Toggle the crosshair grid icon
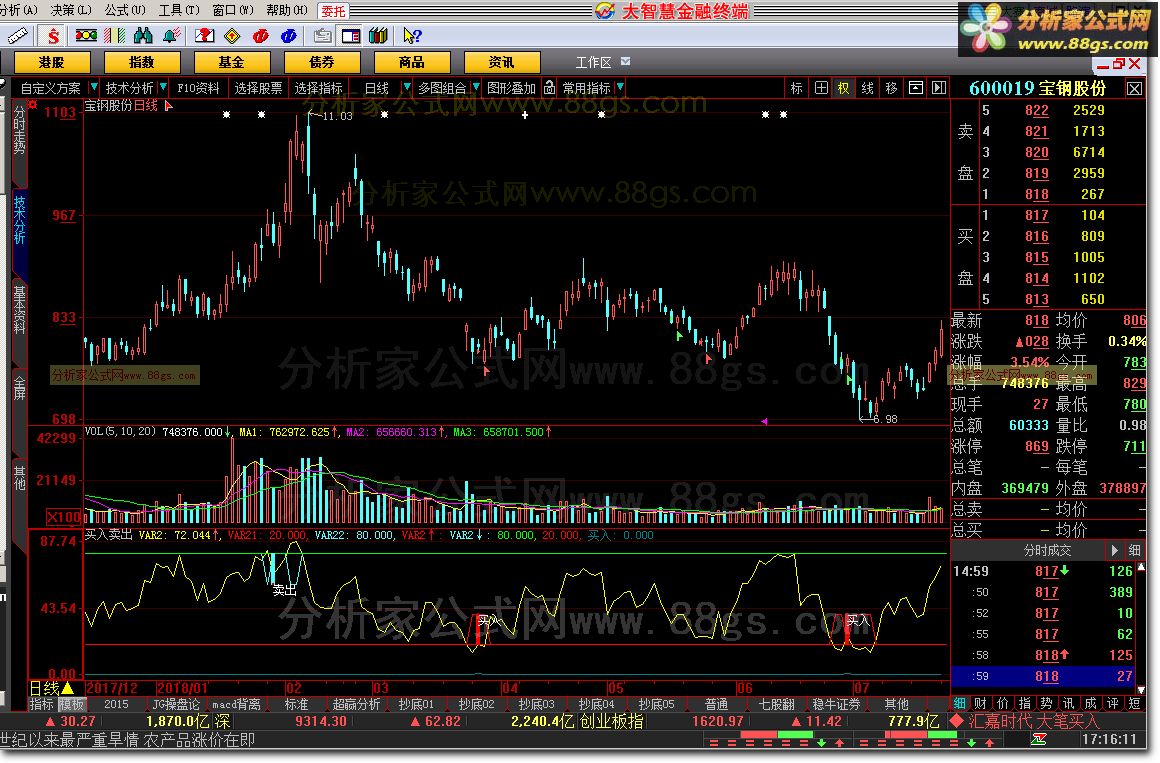 pos(820,88)
